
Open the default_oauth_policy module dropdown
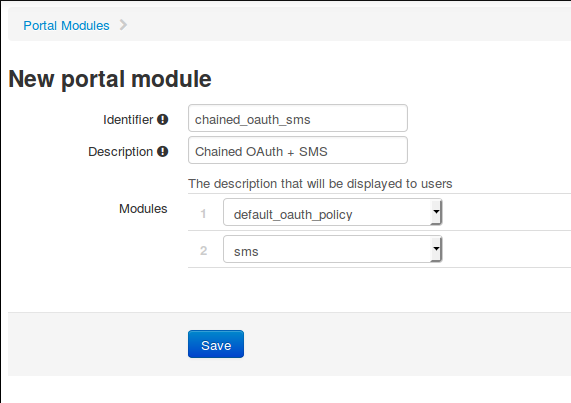pyautogui.click(x=332, y=212)
